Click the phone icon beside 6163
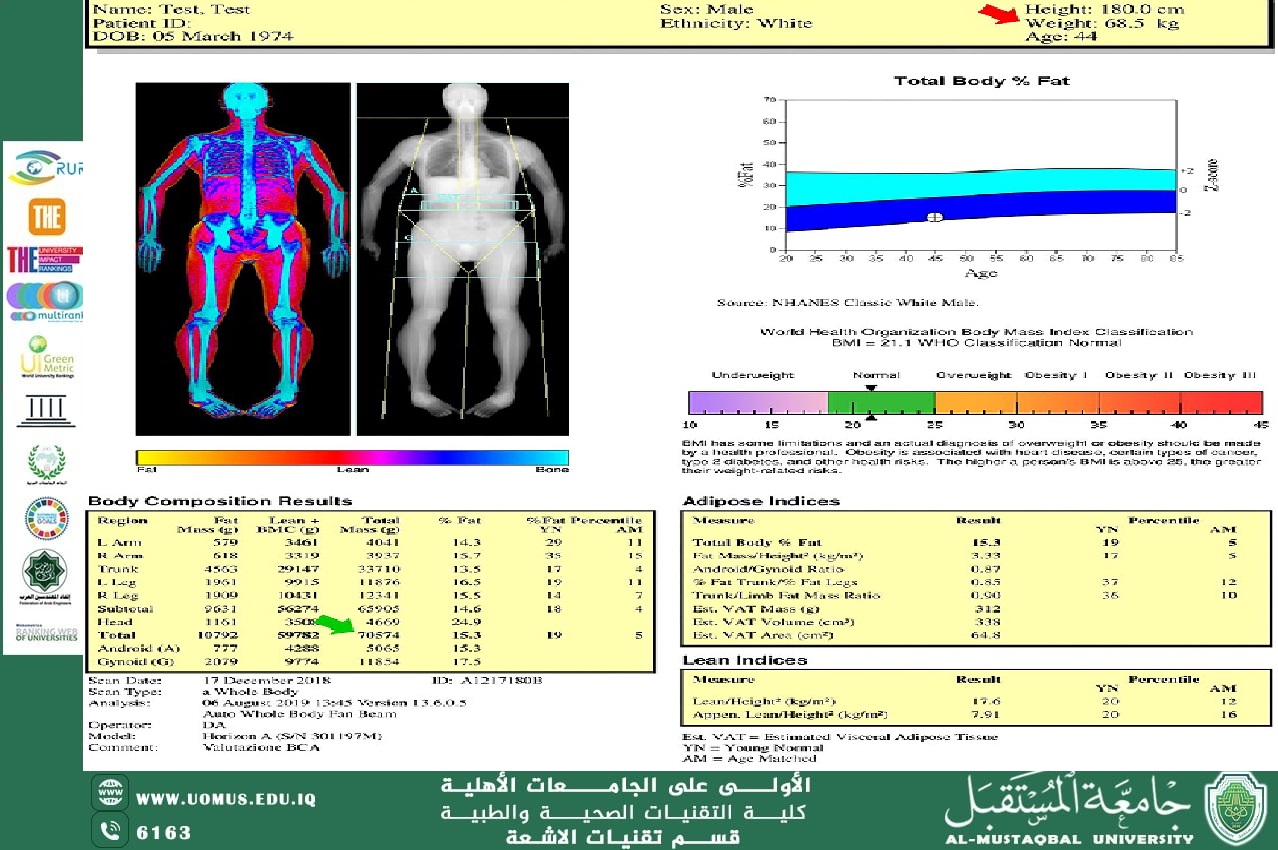This screenshot has height=850, width=1278. [109, 830]
